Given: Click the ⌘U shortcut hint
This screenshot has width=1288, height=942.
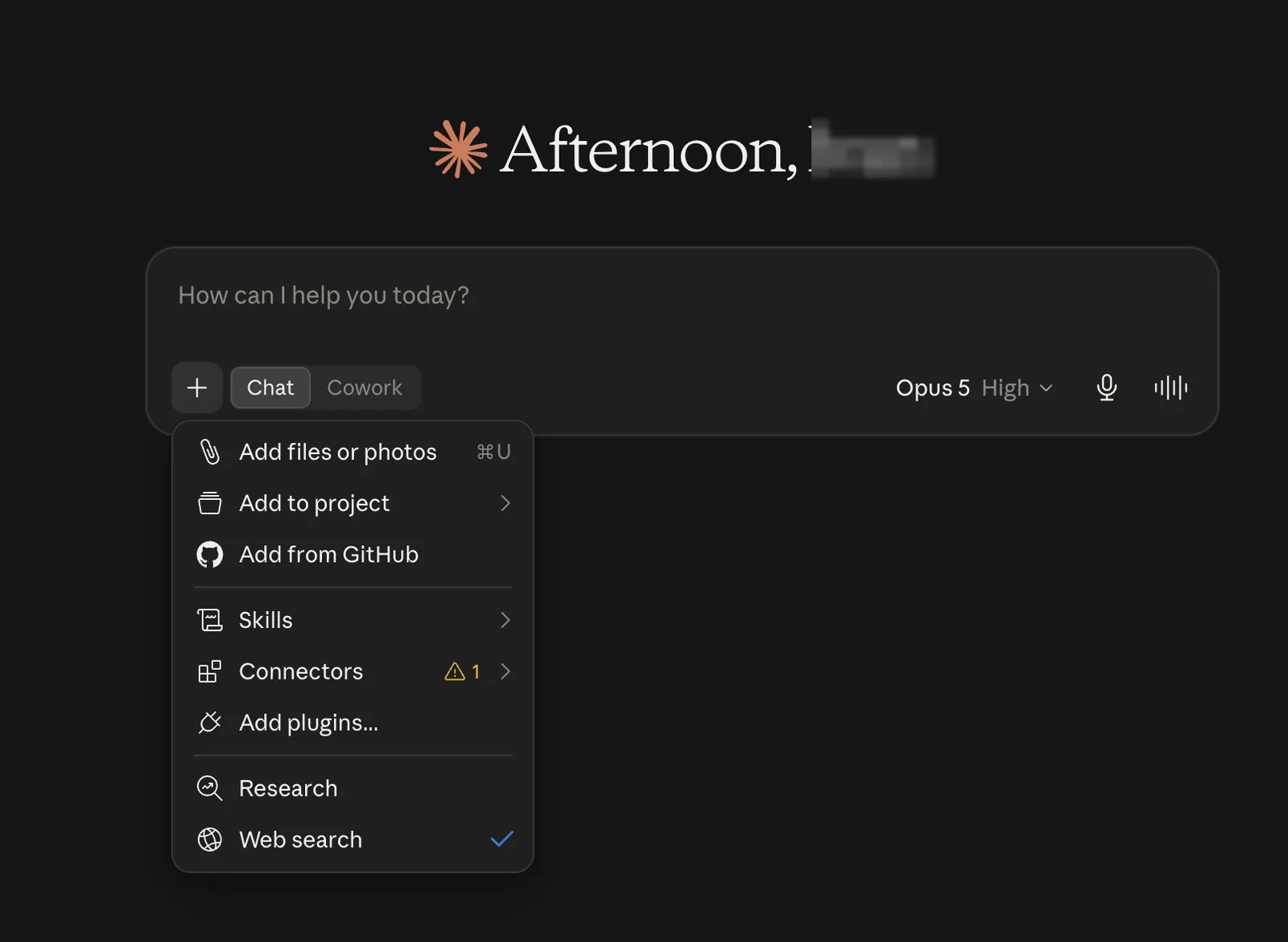Looking at the screenshot, I should (x=493, y=452).
